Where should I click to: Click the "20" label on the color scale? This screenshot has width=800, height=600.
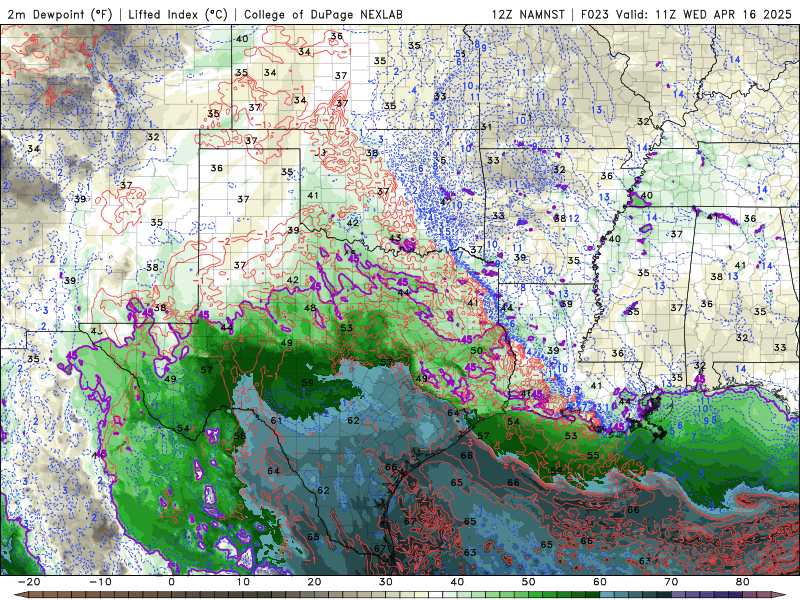[x=314, y=582]
